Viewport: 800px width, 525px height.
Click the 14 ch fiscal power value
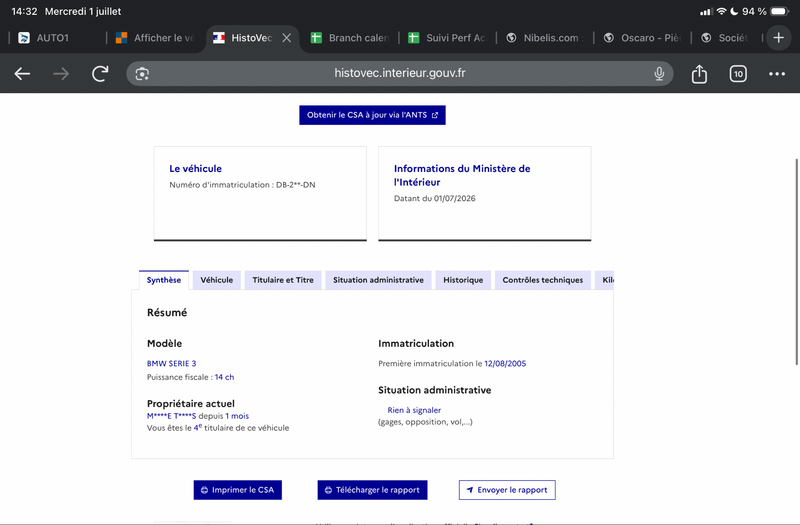(x=224, y=377)
